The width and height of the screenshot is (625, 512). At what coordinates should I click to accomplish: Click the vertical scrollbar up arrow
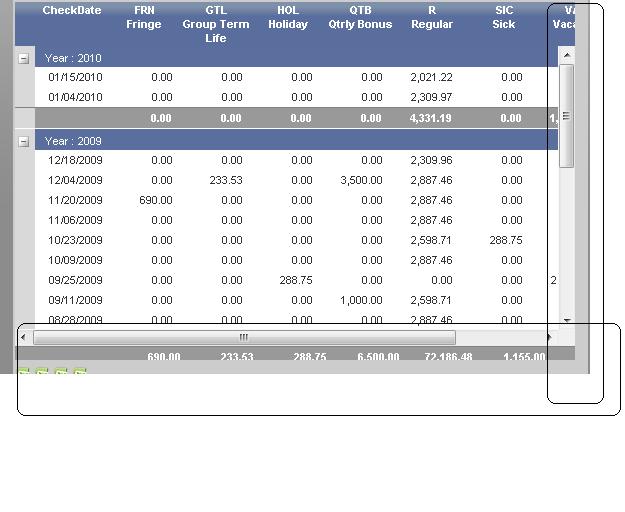click(567, 55)
